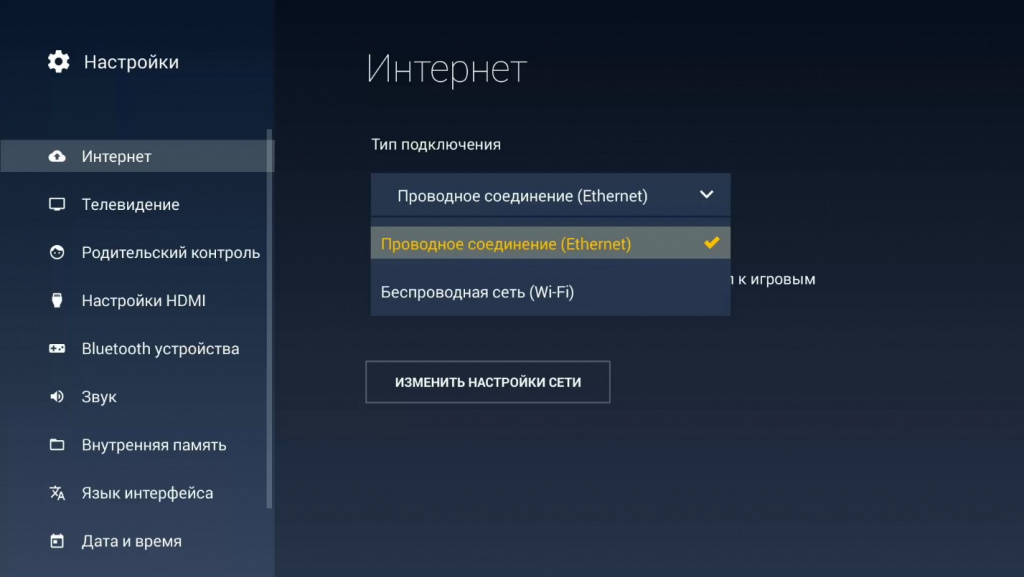The image size is (1024, 577).
Task: Click the Television screen icon
Action: [x=57, y=205]
